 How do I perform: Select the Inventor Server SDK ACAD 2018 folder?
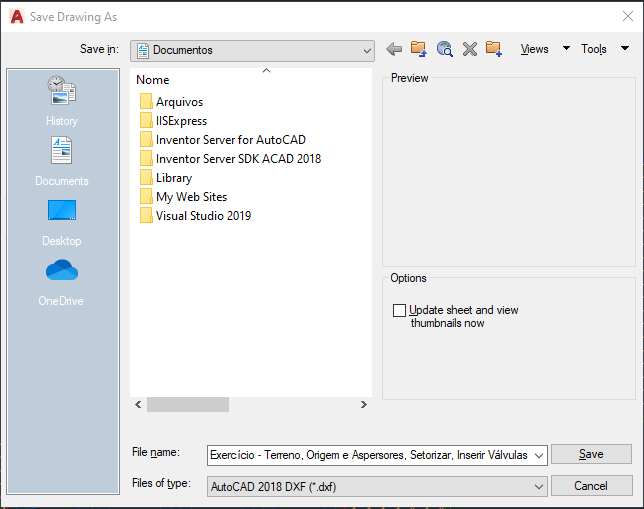[237, 159]
